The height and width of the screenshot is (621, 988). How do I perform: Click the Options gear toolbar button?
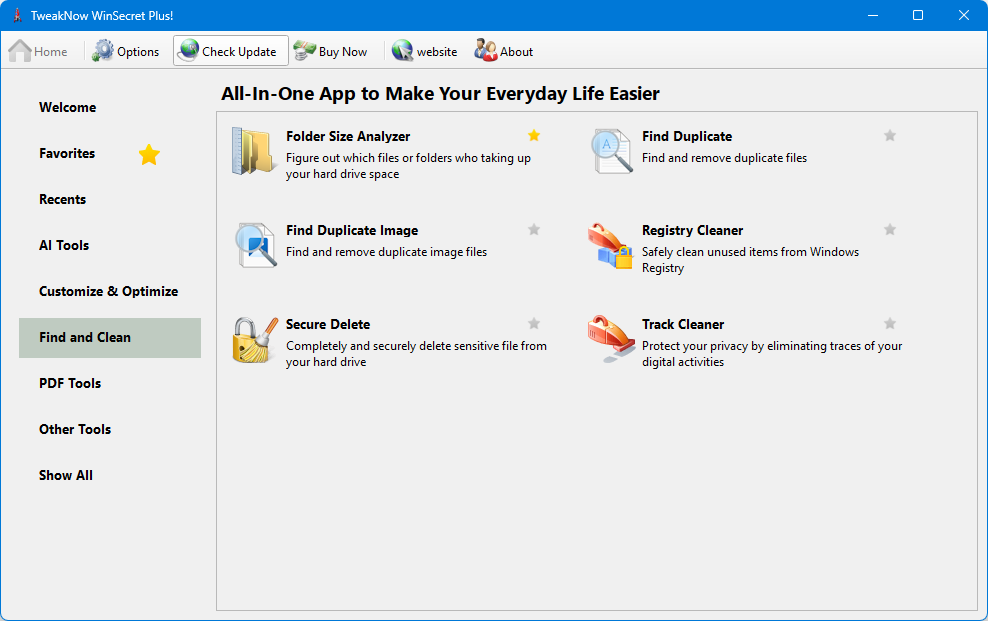[126, 51]
